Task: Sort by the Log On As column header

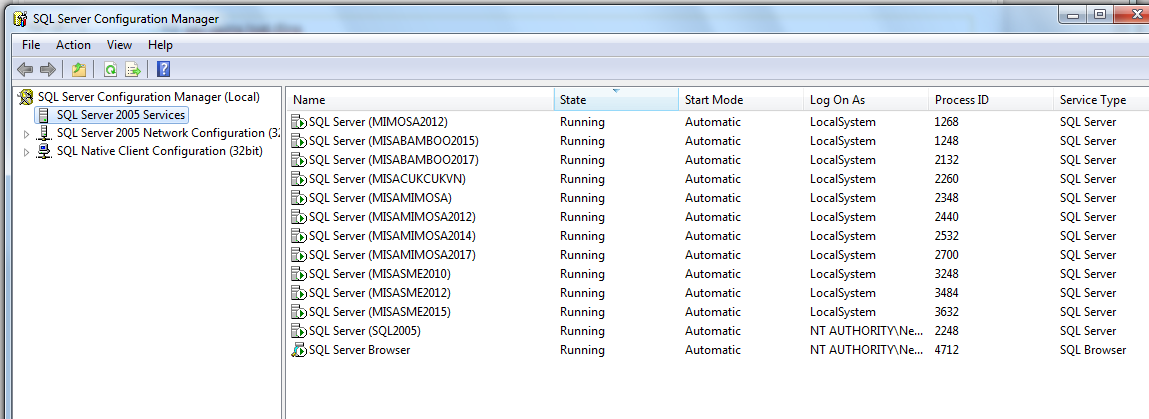Action: [x=866, y=100]
